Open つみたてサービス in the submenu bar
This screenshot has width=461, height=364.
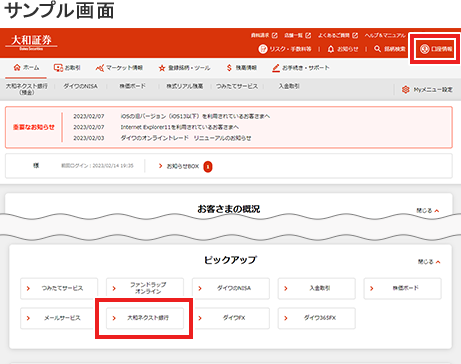[x=237, y=86]
